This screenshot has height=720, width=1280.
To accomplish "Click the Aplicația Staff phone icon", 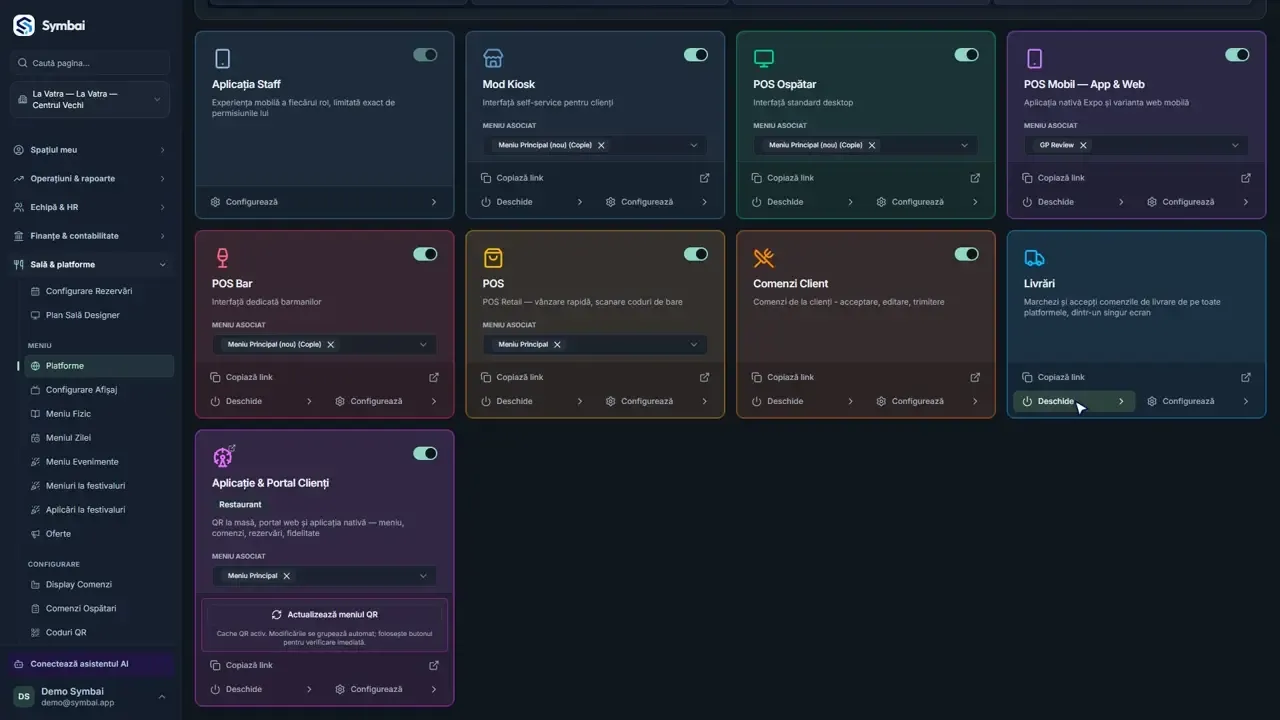I will click(222, 58).
